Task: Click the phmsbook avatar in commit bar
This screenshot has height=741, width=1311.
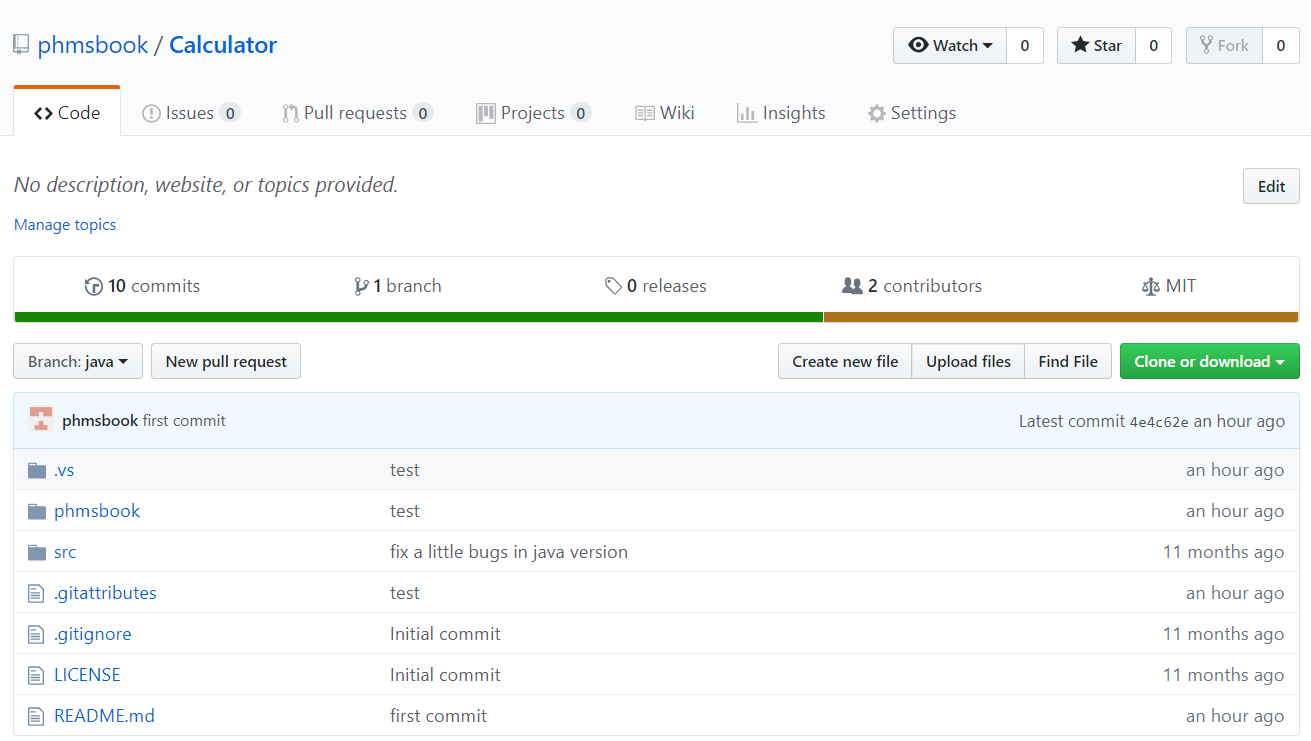Action: click(x=41, y=420)
